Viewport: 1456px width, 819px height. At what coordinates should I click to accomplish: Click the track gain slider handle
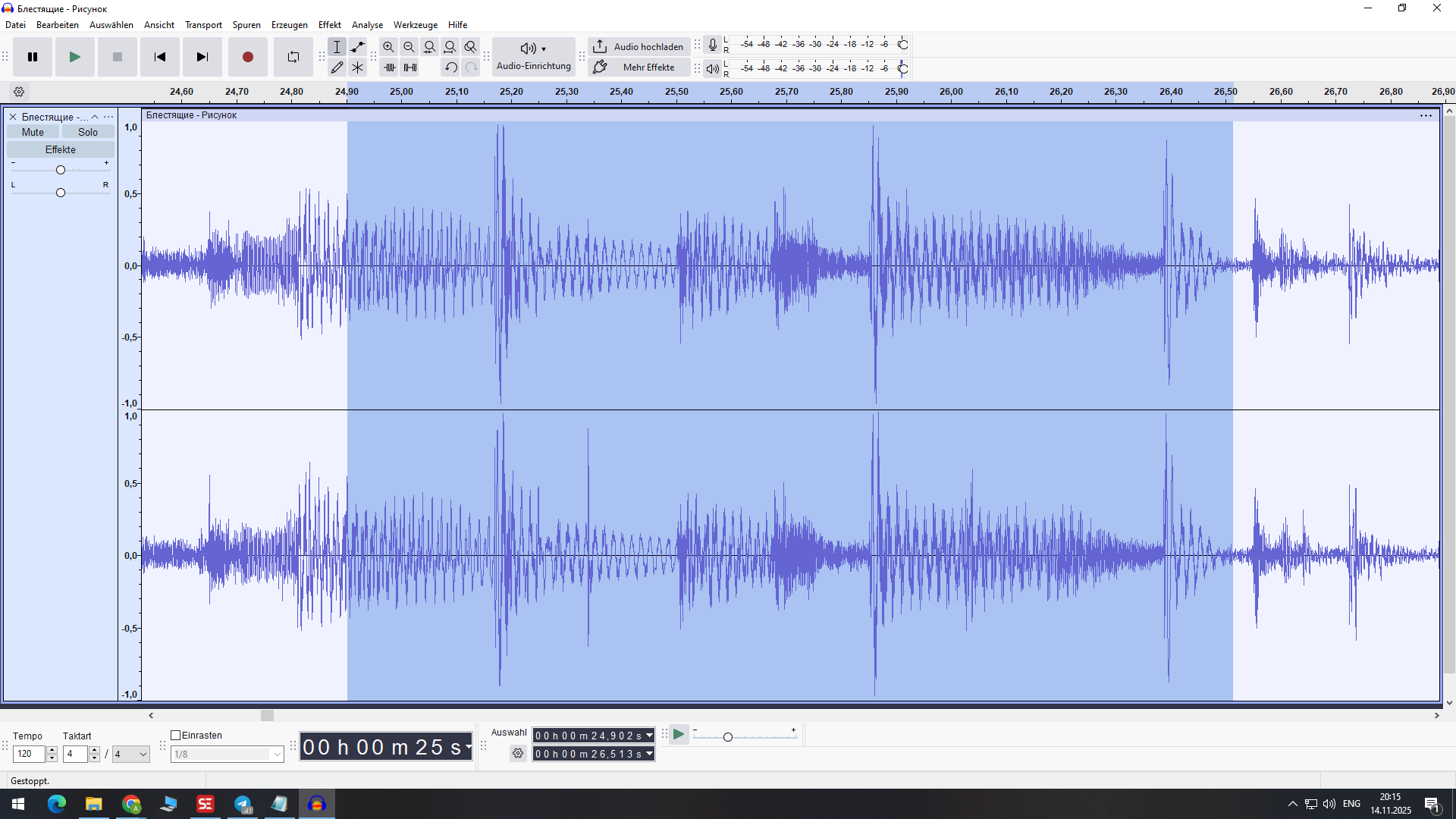pyautogui.click(x=61, y=170)
